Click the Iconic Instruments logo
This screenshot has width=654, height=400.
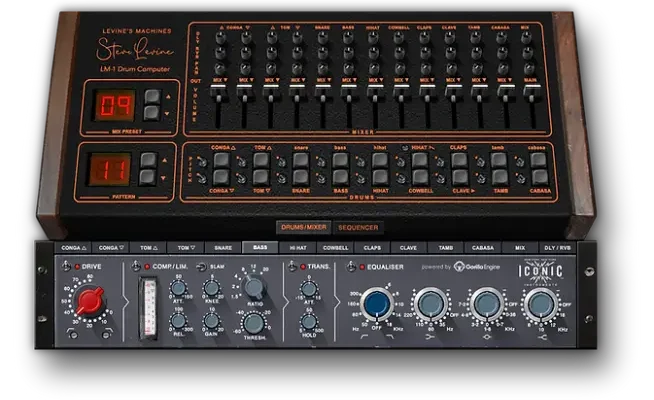[x=540, y=271]
